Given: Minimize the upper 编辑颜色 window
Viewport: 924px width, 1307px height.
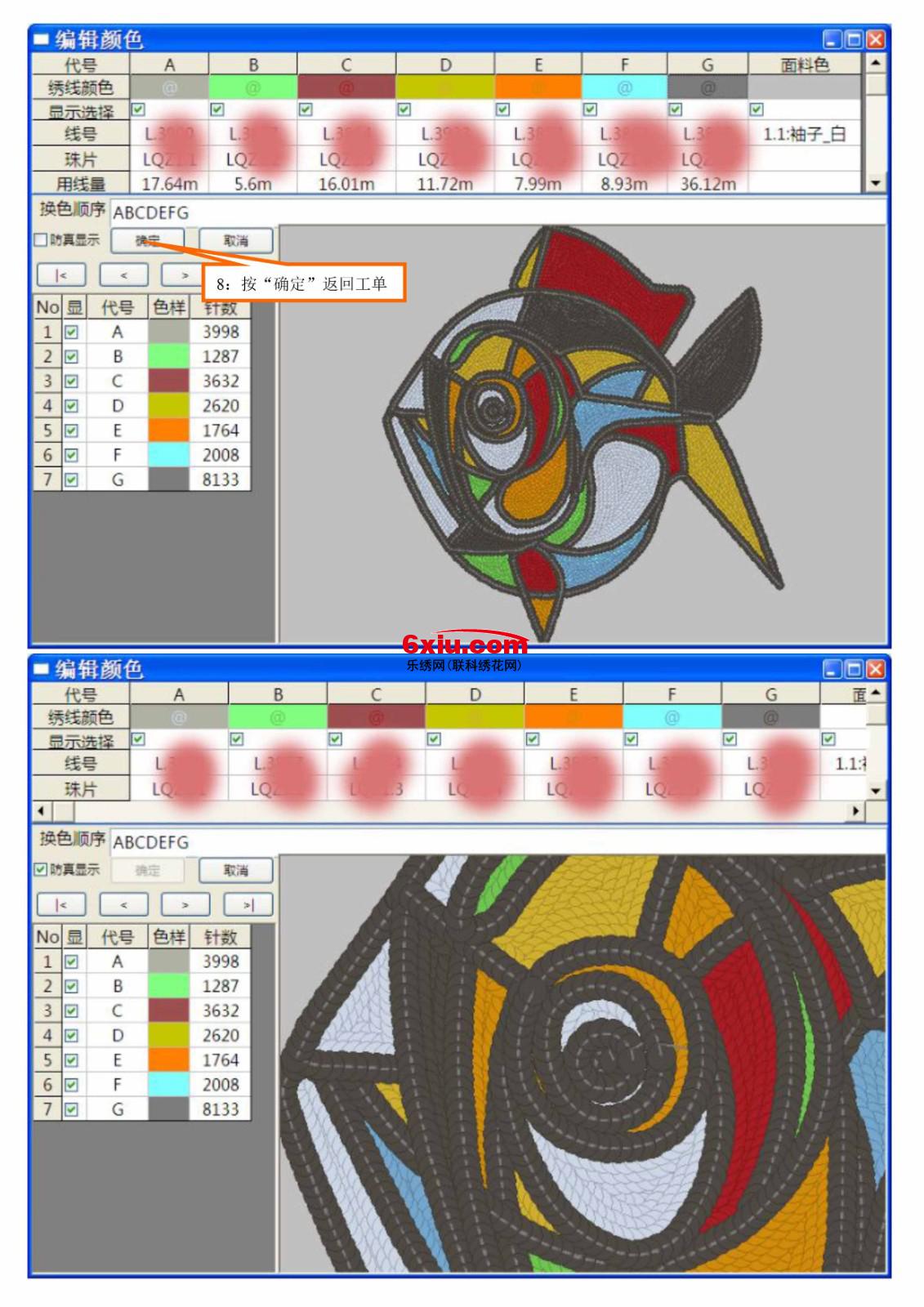Looking at the screenshot, I should click(832, 39).
